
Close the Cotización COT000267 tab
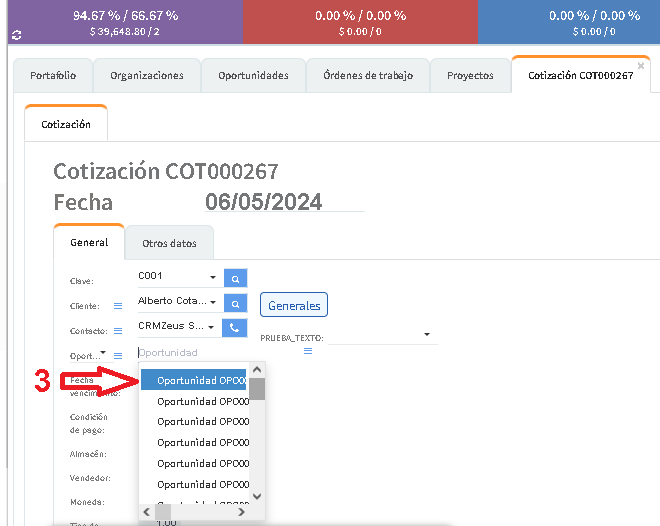(641, 66)
